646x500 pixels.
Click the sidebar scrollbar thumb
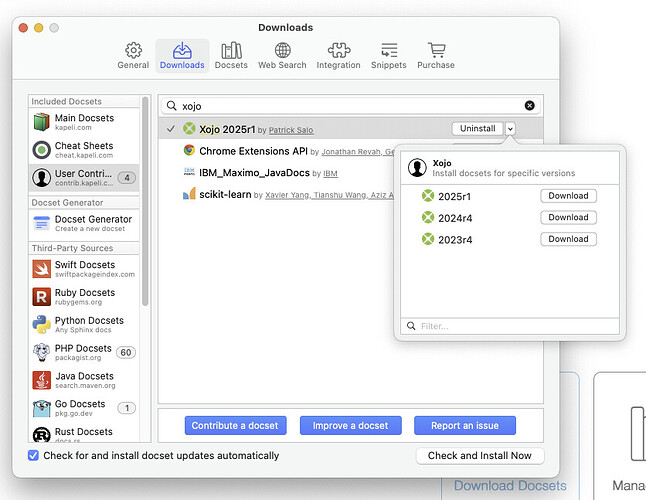pos(145,201)
